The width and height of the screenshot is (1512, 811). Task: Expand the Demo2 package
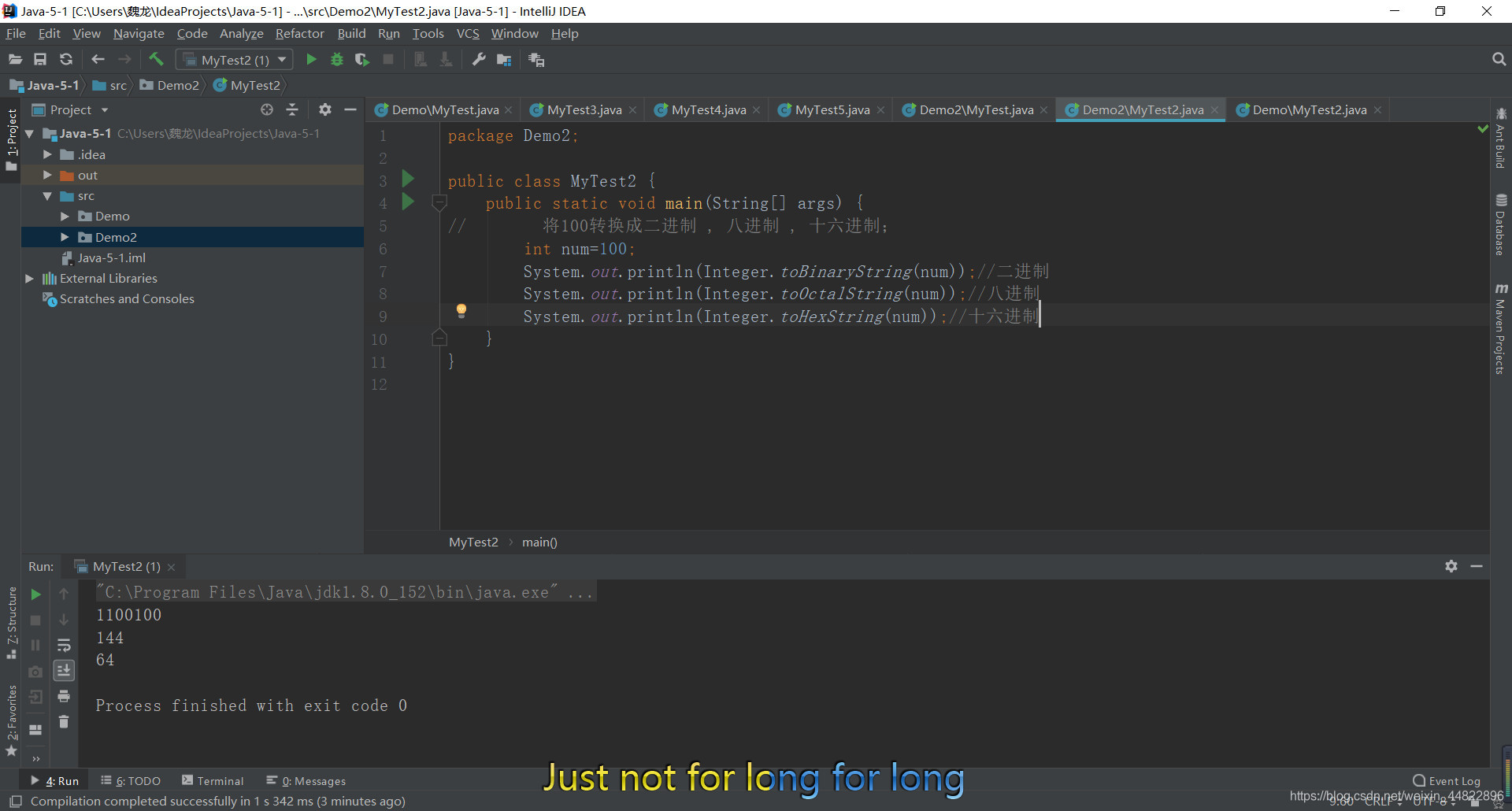tap(65, 237)
